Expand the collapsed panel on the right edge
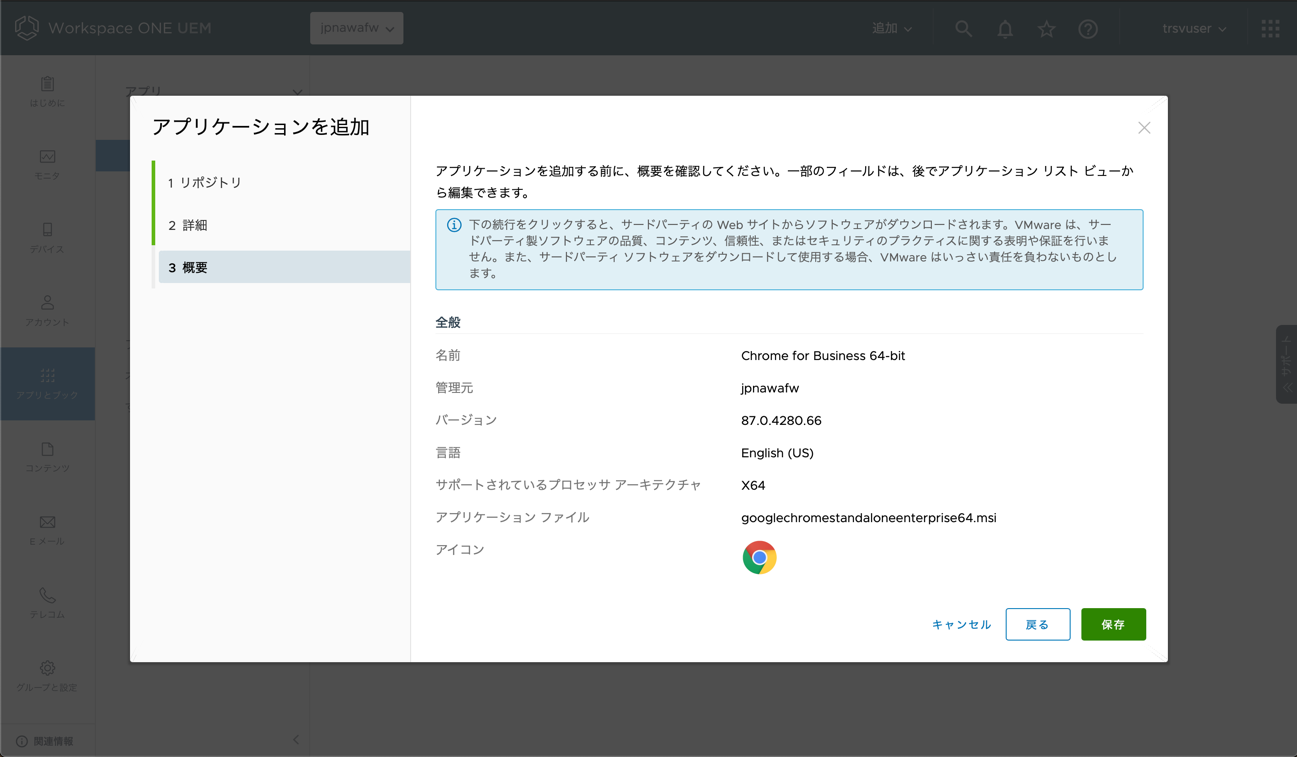Screen dimensions: 1297x757 click(1286, 364)
